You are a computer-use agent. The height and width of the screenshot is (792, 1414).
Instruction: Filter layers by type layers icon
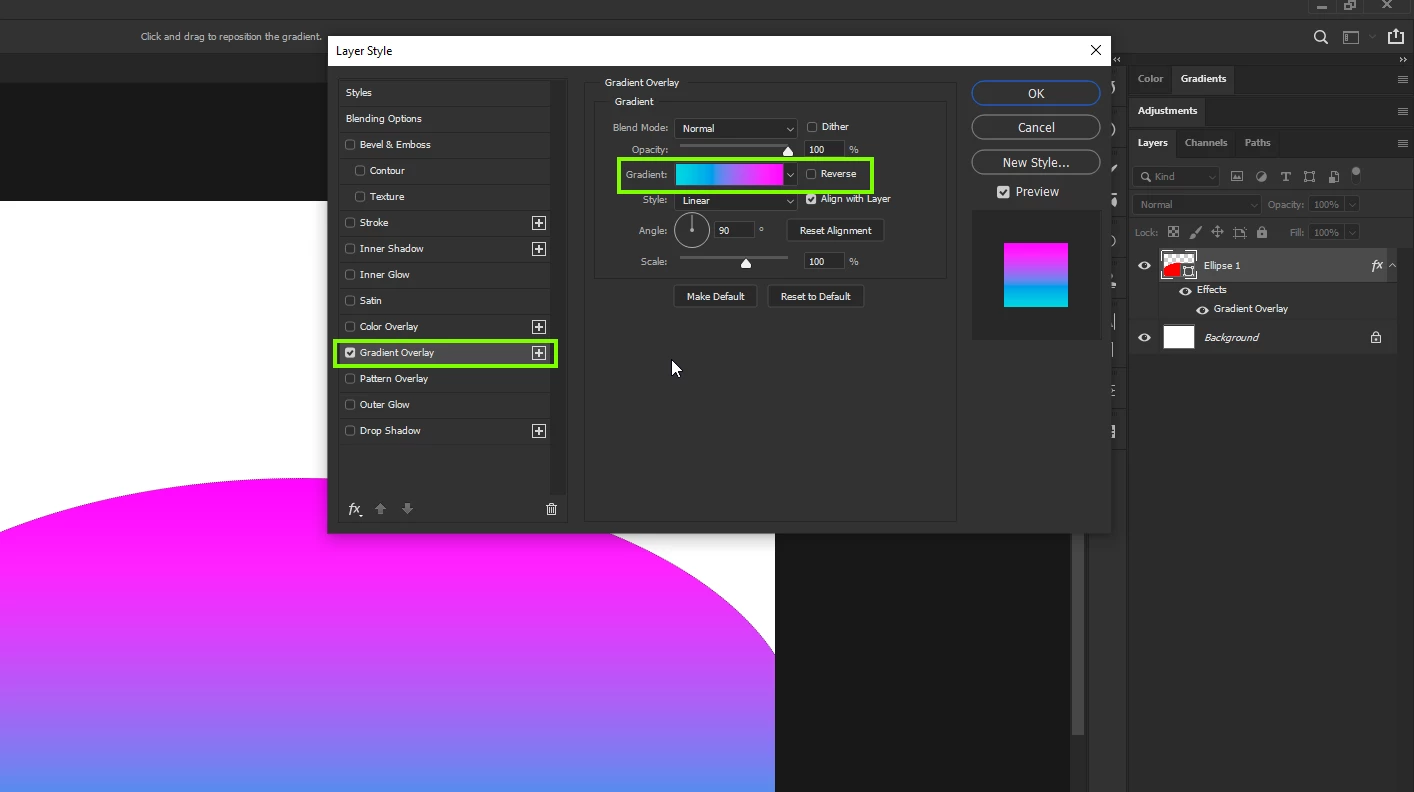pos(1285,176)
